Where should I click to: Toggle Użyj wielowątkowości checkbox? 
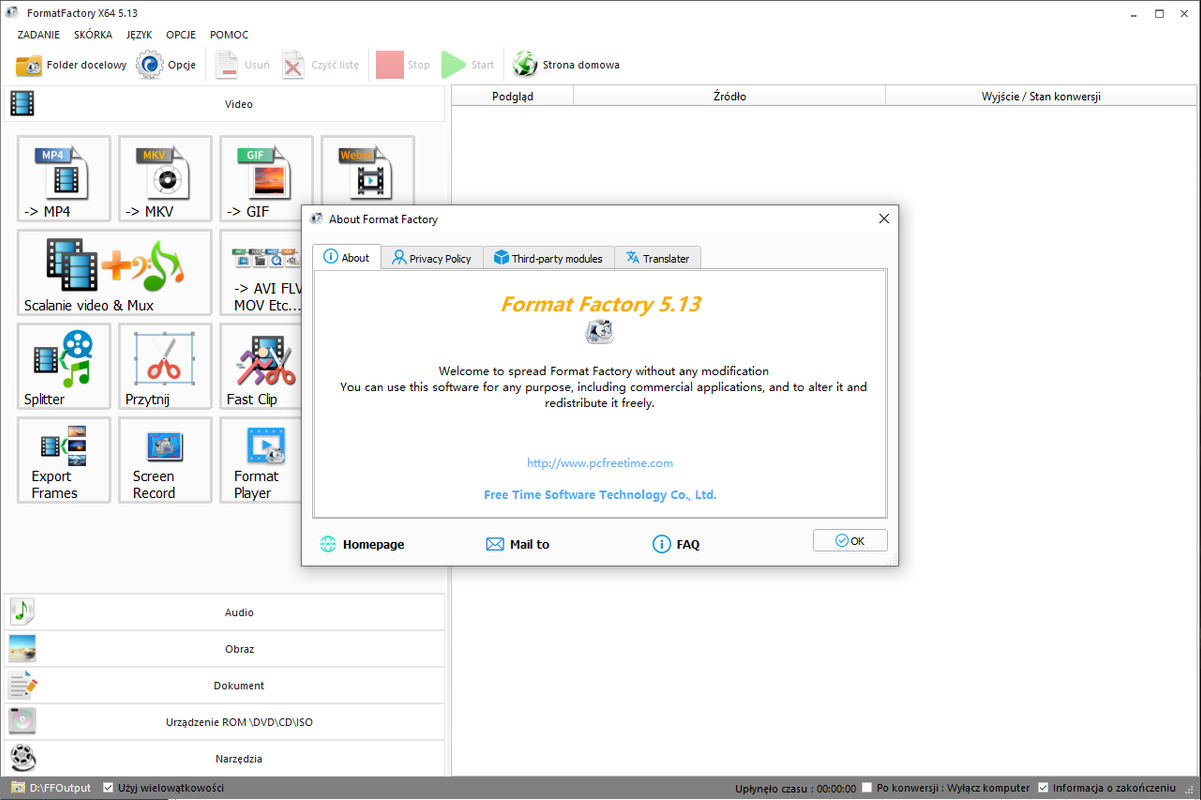tap(109, 788)
